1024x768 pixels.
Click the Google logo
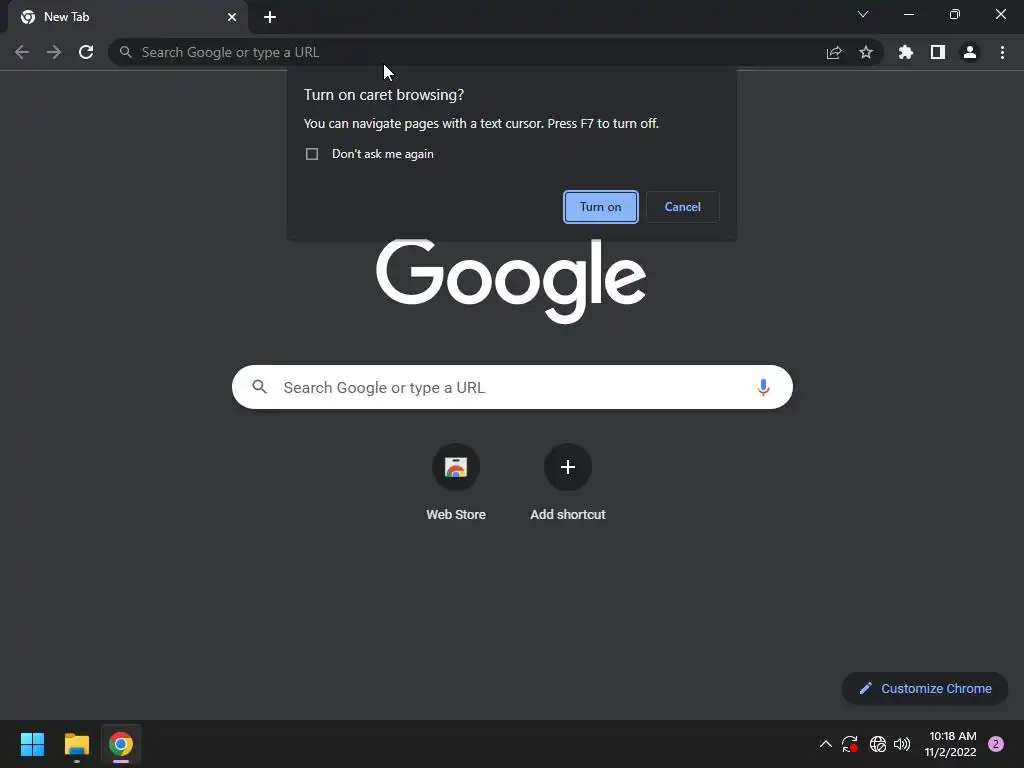coord(511,281)
